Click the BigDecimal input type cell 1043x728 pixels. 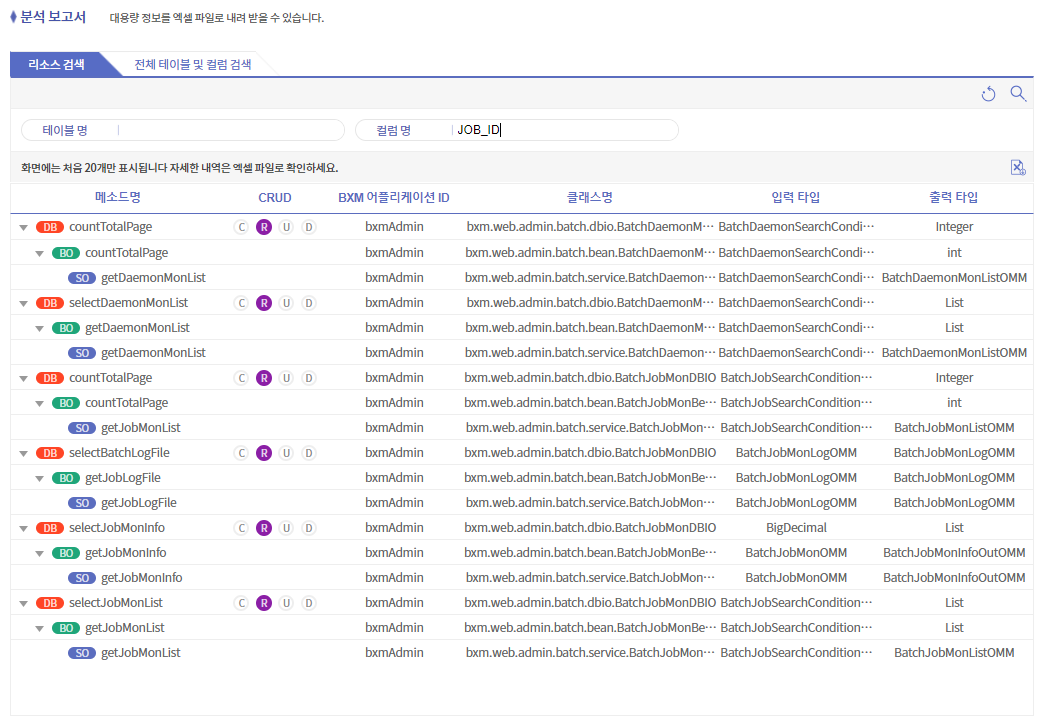[x=796, y=528]
